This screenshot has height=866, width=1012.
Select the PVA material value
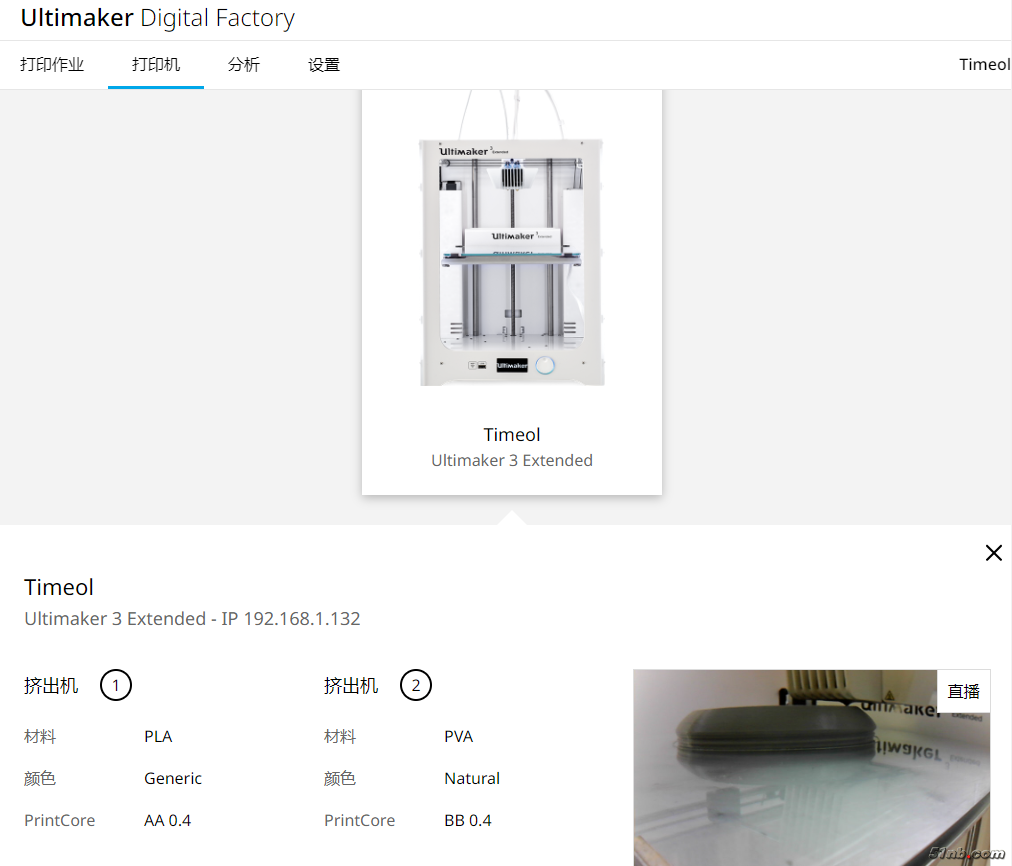click(459, 737)
